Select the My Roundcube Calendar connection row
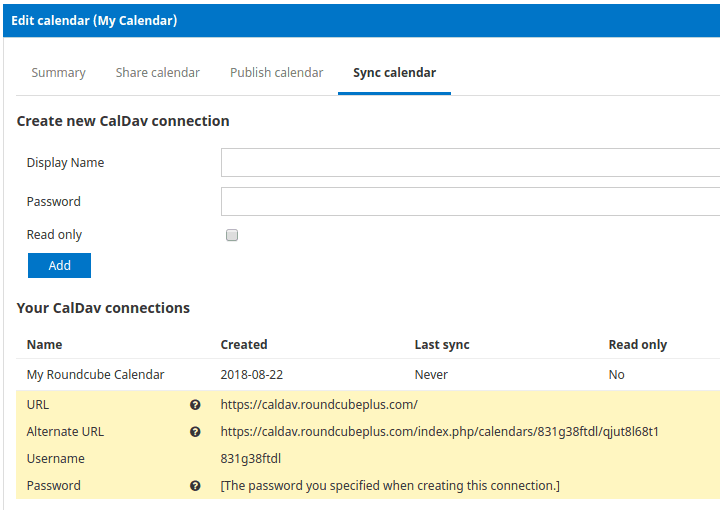 [368, 375]
